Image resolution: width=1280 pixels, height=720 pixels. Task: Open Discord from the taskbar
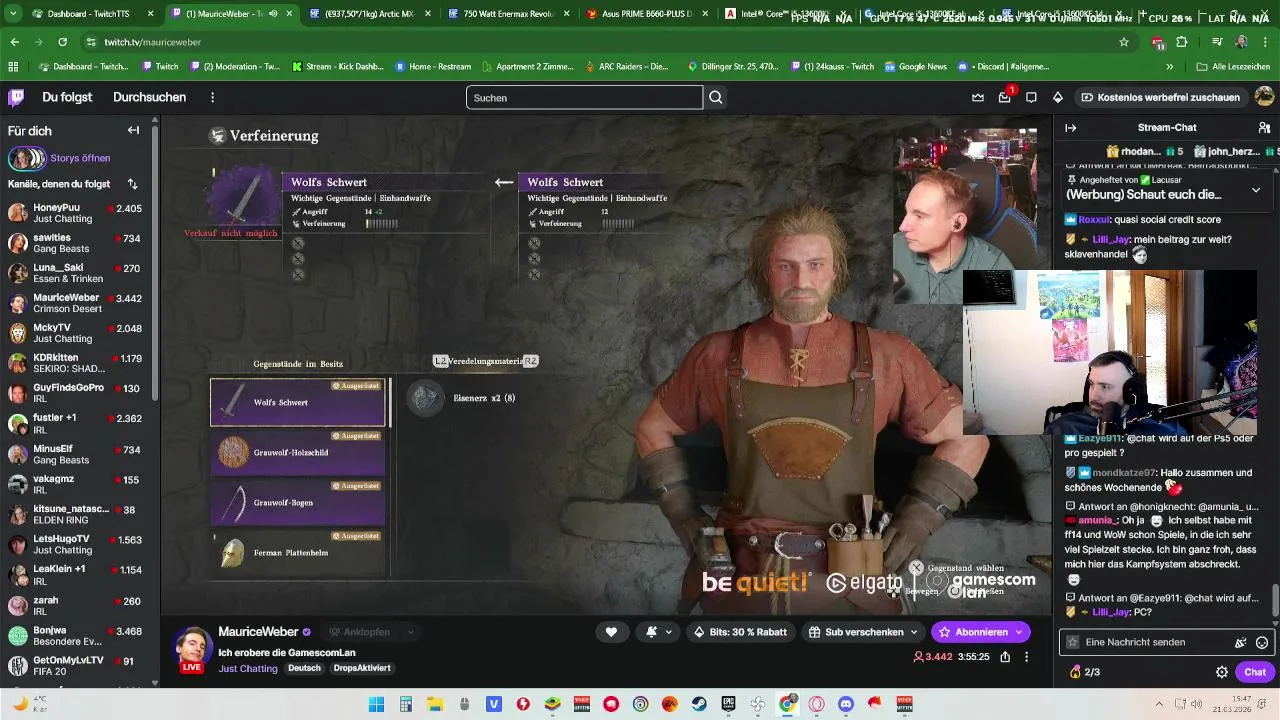pyautogui.click(x=846, y=704)
